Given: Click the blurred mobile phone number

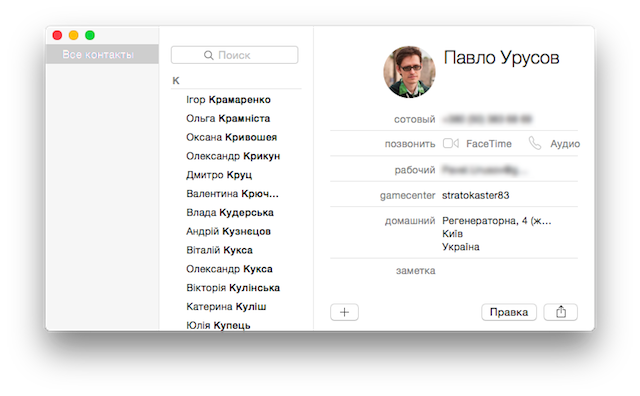Looking at the screenshot, I should 487,119.
